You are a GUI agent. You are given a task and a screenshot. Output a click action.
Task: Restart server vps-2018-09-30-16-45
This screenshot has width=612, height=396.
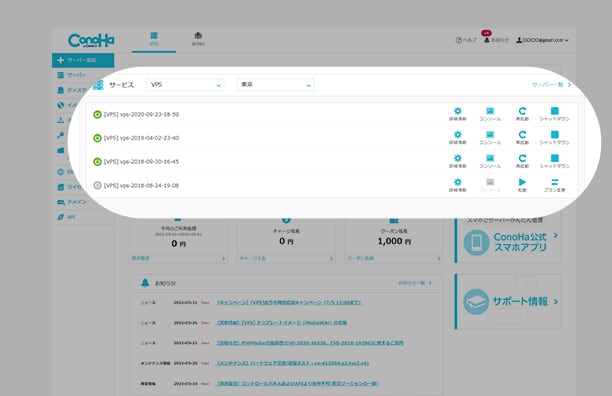(522, 161)
